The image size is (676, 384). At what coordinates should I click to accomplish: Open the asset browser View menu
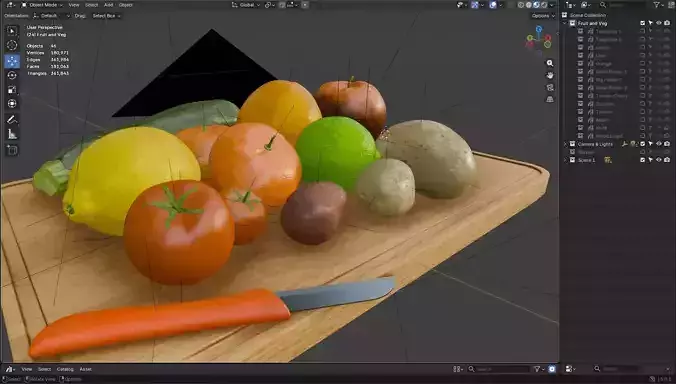tap(27, 369)
